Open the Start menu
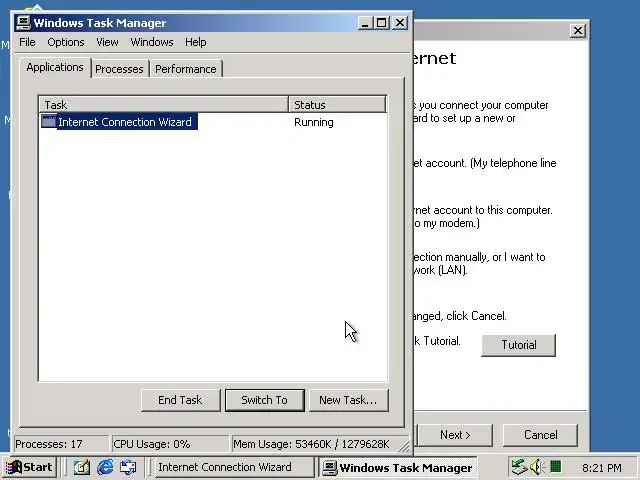Viewport: 640px width, 480px height. point(29,467)
